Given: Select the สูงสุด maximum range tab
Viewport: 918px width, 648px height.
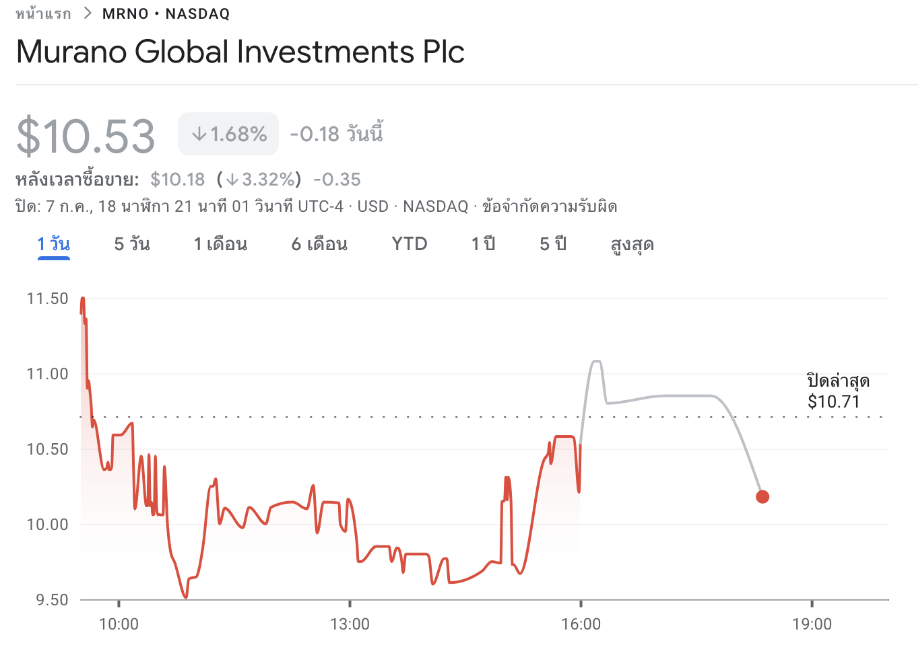Looking at the screenshot, I should click(x=632, y=244).
